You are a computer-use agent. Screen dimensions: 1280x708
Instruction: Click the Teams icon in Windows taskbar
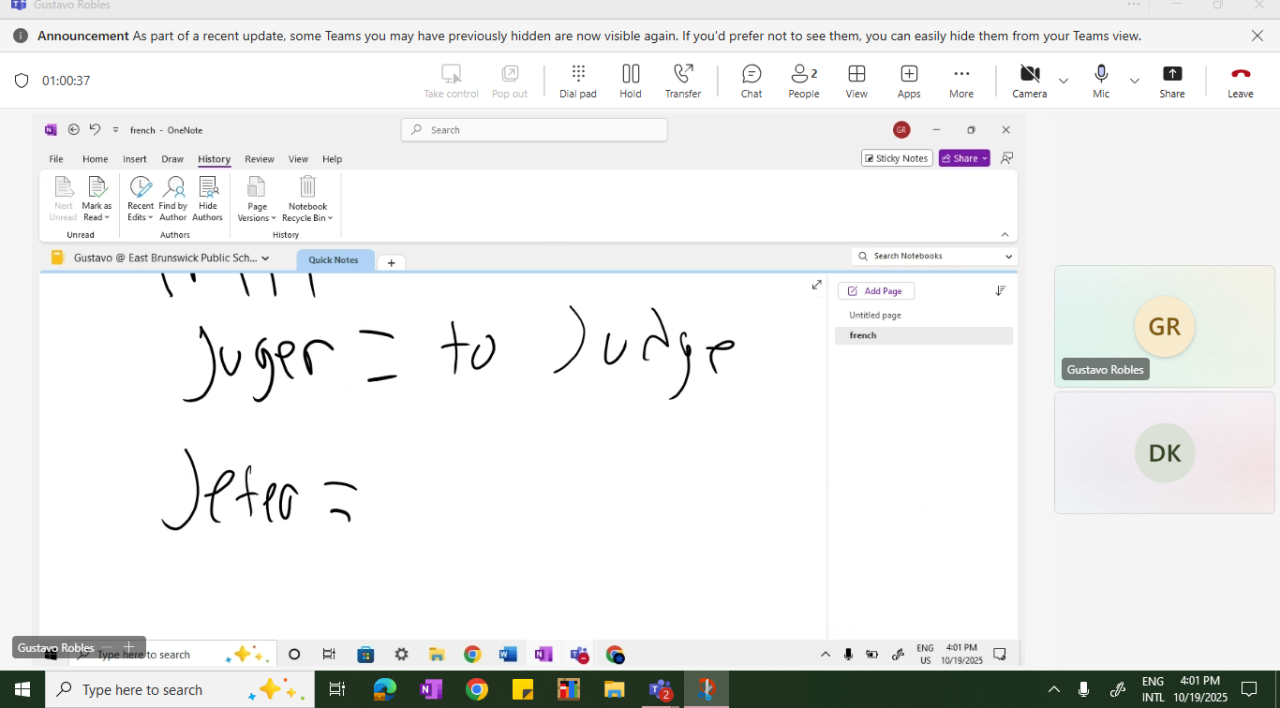pos(660,690)
